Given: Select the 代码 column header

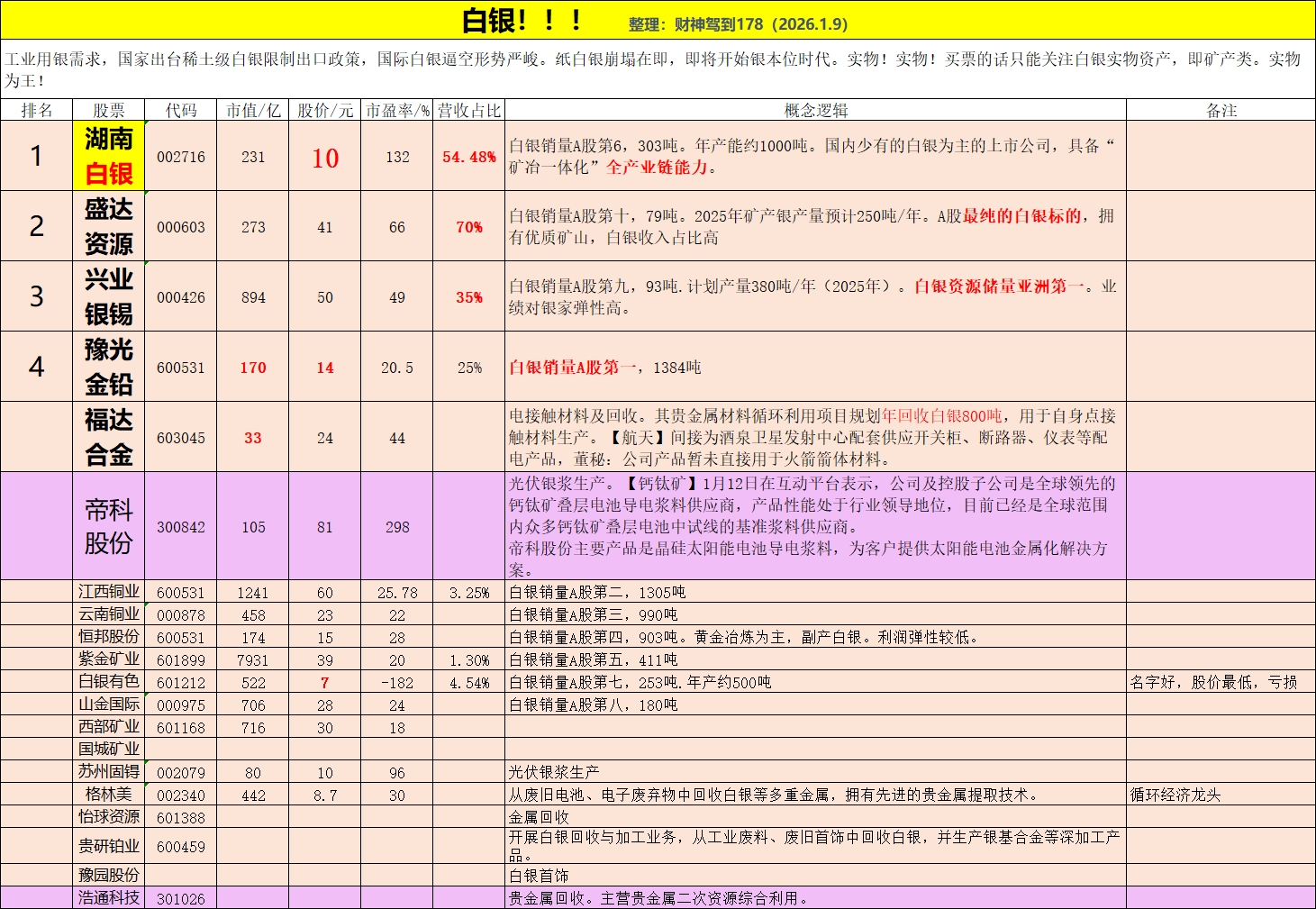Looking at the screenshot, I should (x=181, y=110).
